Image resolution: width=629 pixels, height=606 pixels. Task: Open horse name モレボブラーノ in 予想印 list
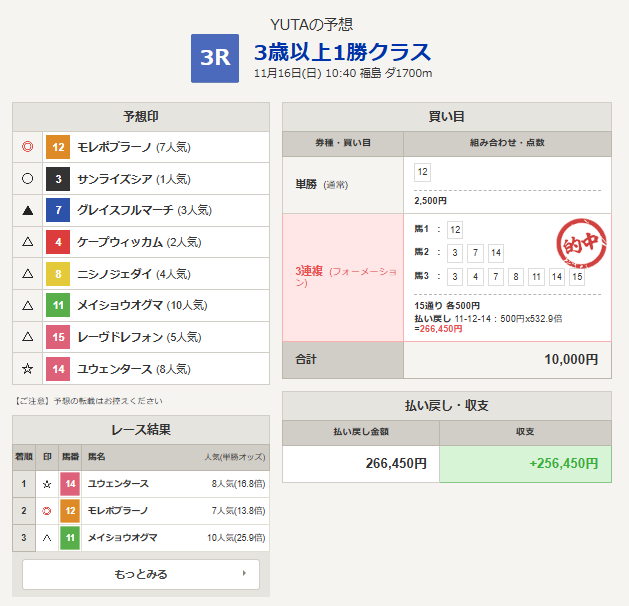112,148
